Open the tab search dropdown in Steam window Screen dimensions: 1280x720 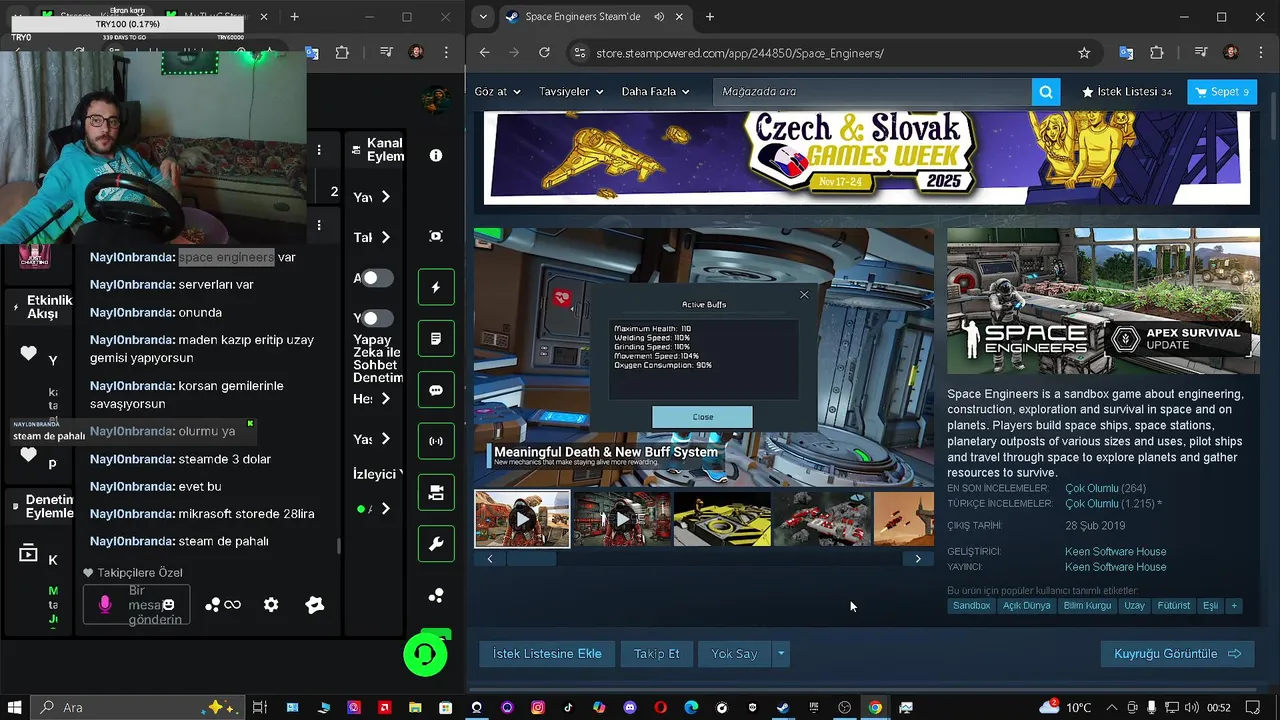484,17
